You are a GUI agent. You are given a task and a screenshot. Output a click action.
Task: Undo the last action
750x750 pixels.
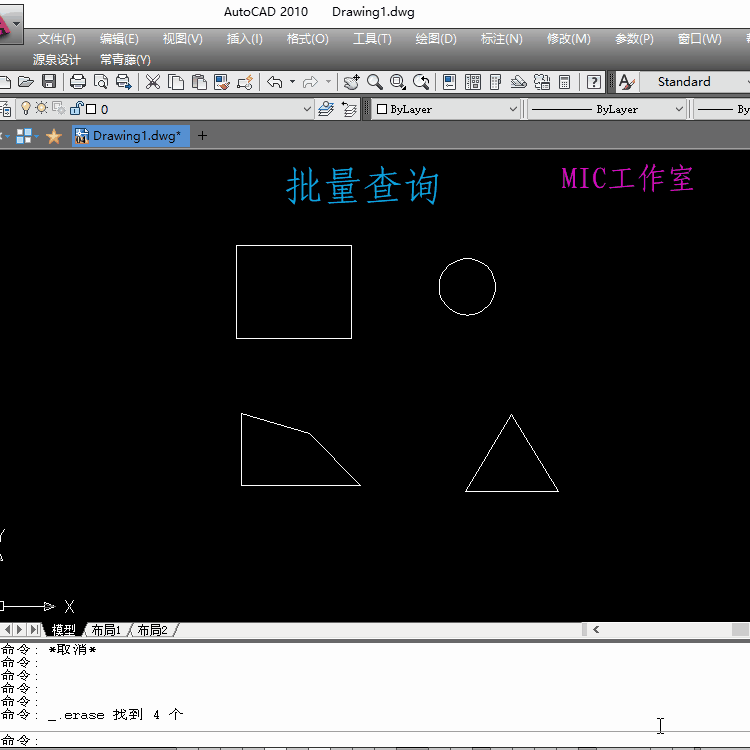[x=275, y=82]
